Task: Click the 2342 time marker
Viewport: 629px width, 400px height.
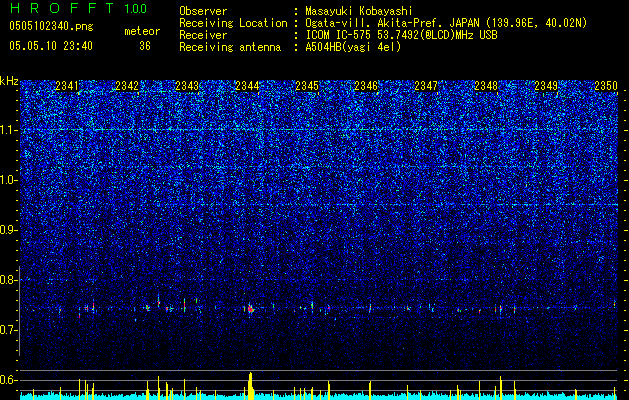Action: click(127, 86)
